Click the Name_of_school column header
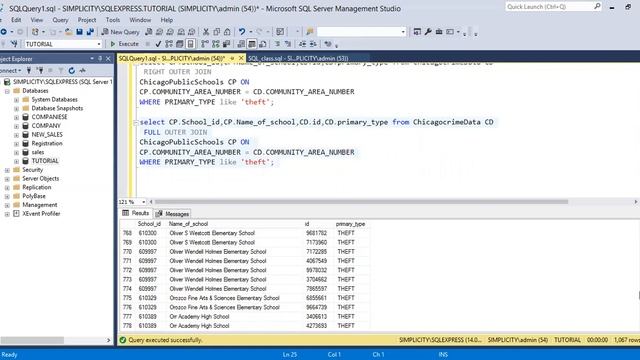 point(188,224)
